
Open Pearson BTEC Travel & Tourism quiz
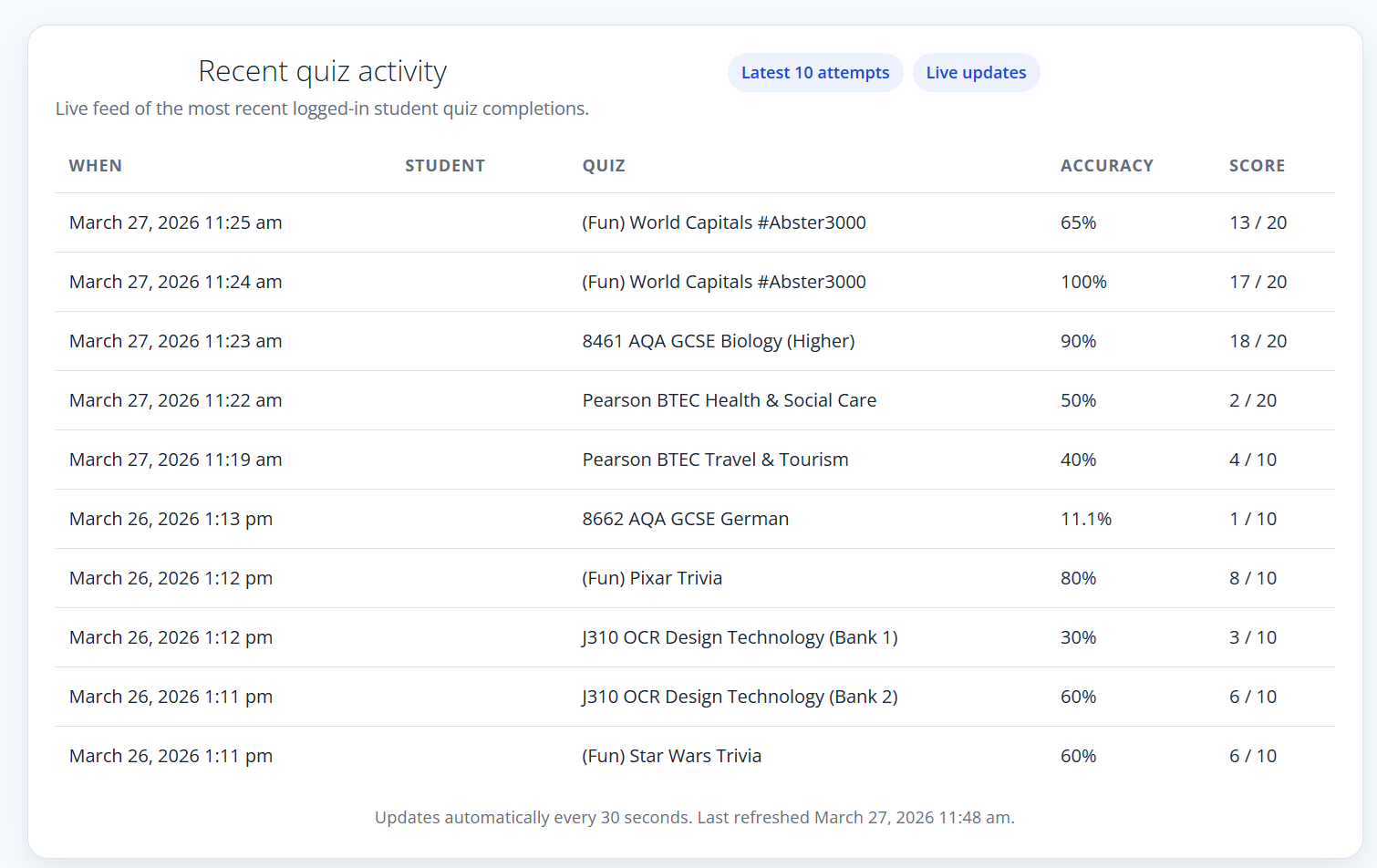[x=715, y=460]
